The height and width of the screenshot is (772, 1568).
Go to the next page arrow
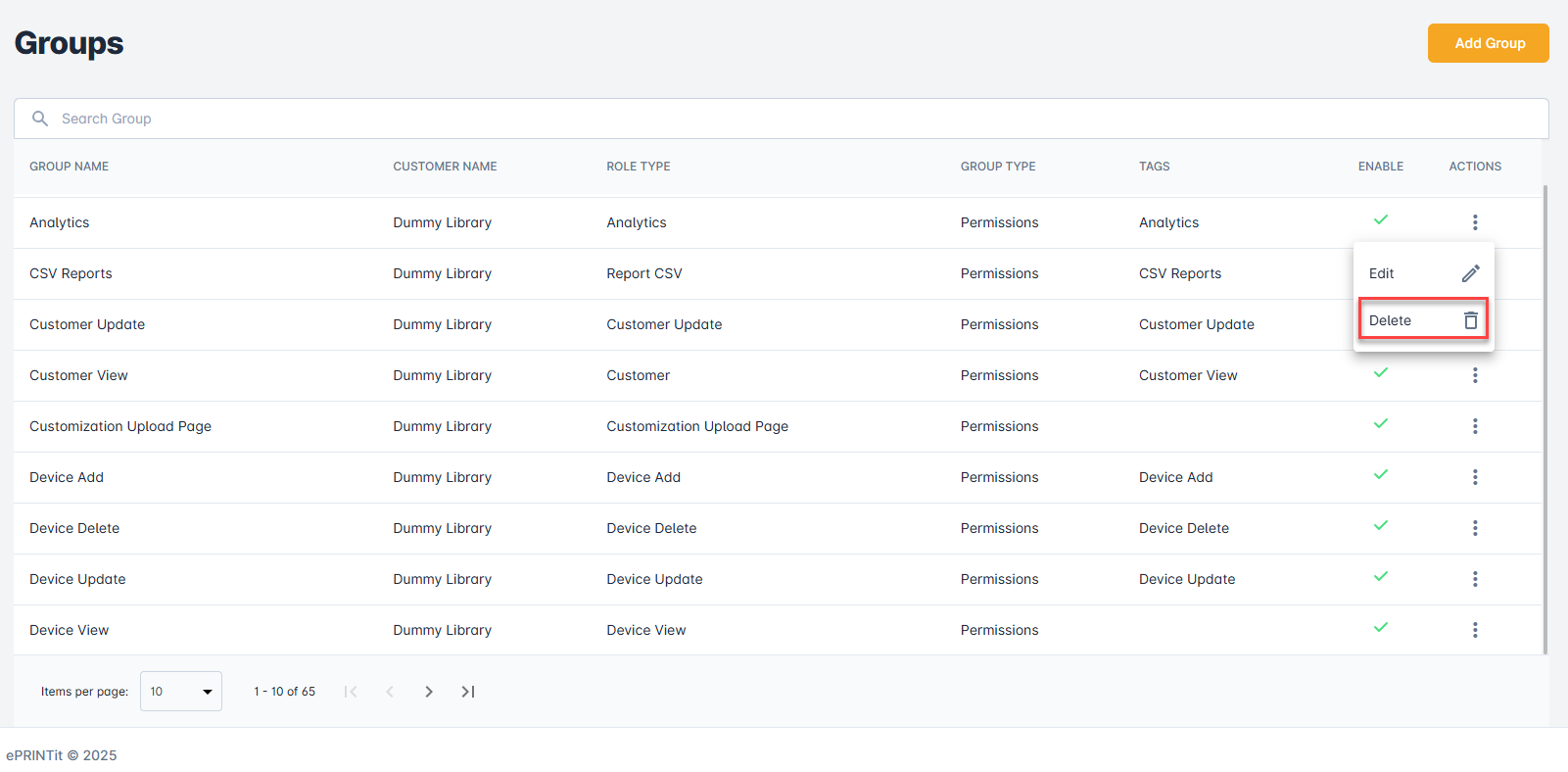(429, 692)
